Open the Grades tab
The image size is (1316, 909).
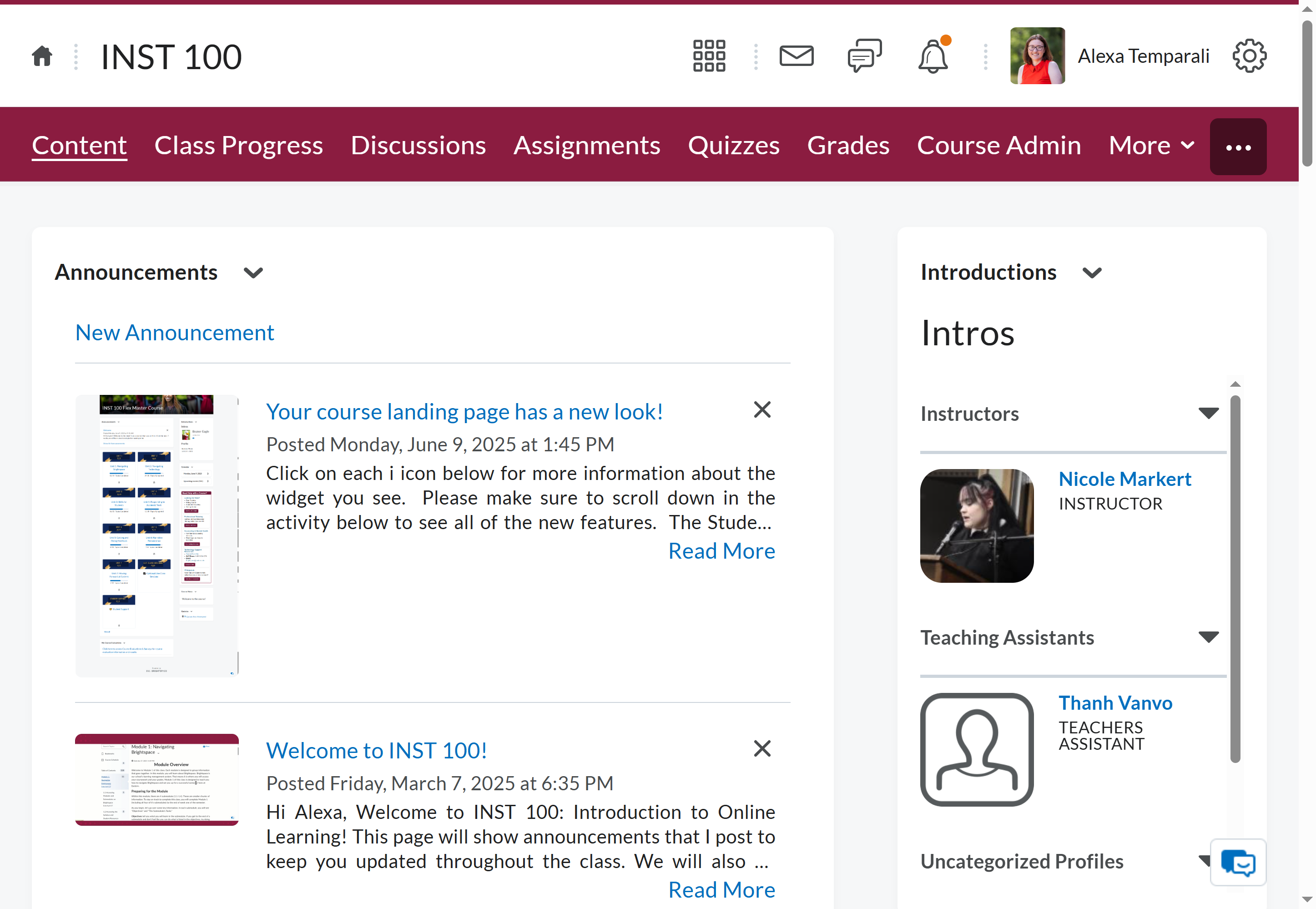848,146
